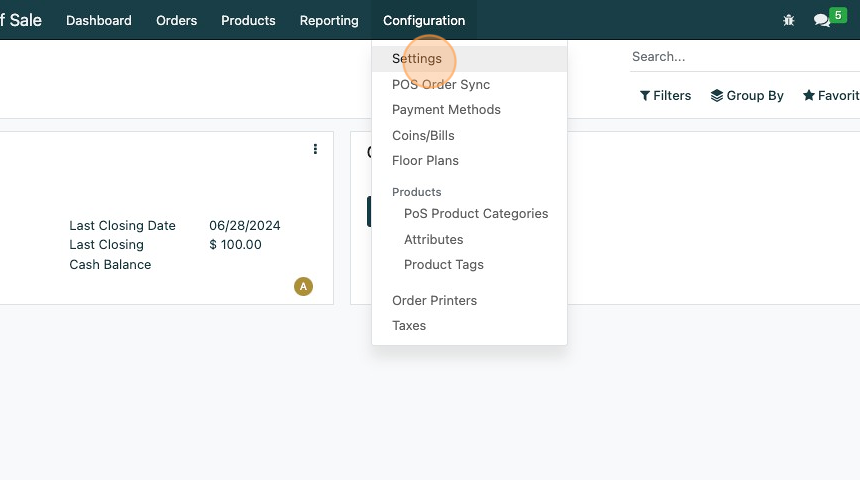Screen dimensions: 860x480
Task: Open the chat messages icon
Action: (822, 20)
